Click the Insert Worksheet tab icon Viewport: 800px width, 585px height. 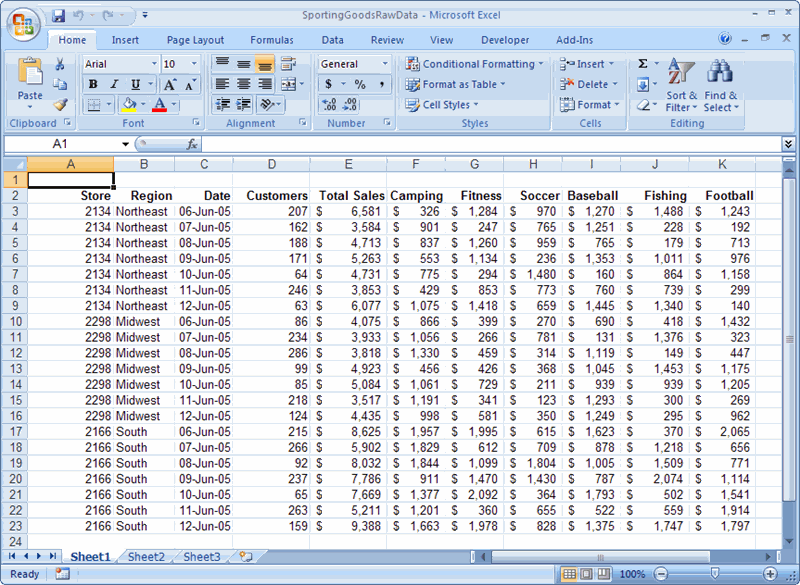246,556
